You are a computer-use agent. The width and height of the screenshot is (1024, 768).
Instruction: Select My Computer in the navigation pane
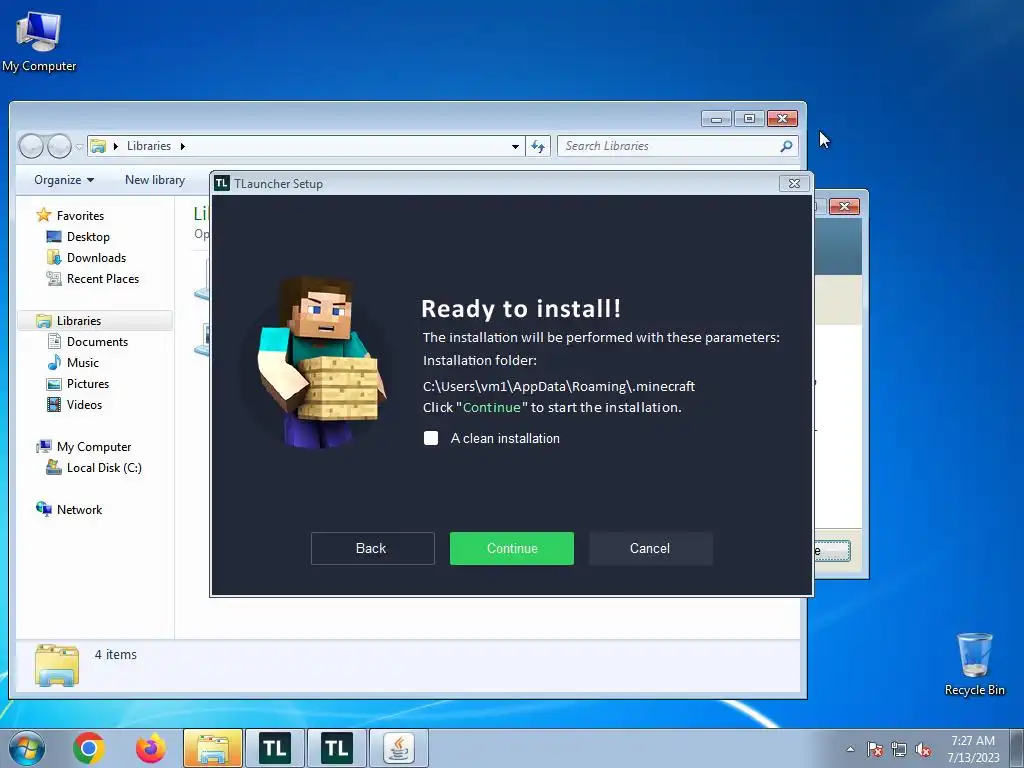tap(93, 447)
